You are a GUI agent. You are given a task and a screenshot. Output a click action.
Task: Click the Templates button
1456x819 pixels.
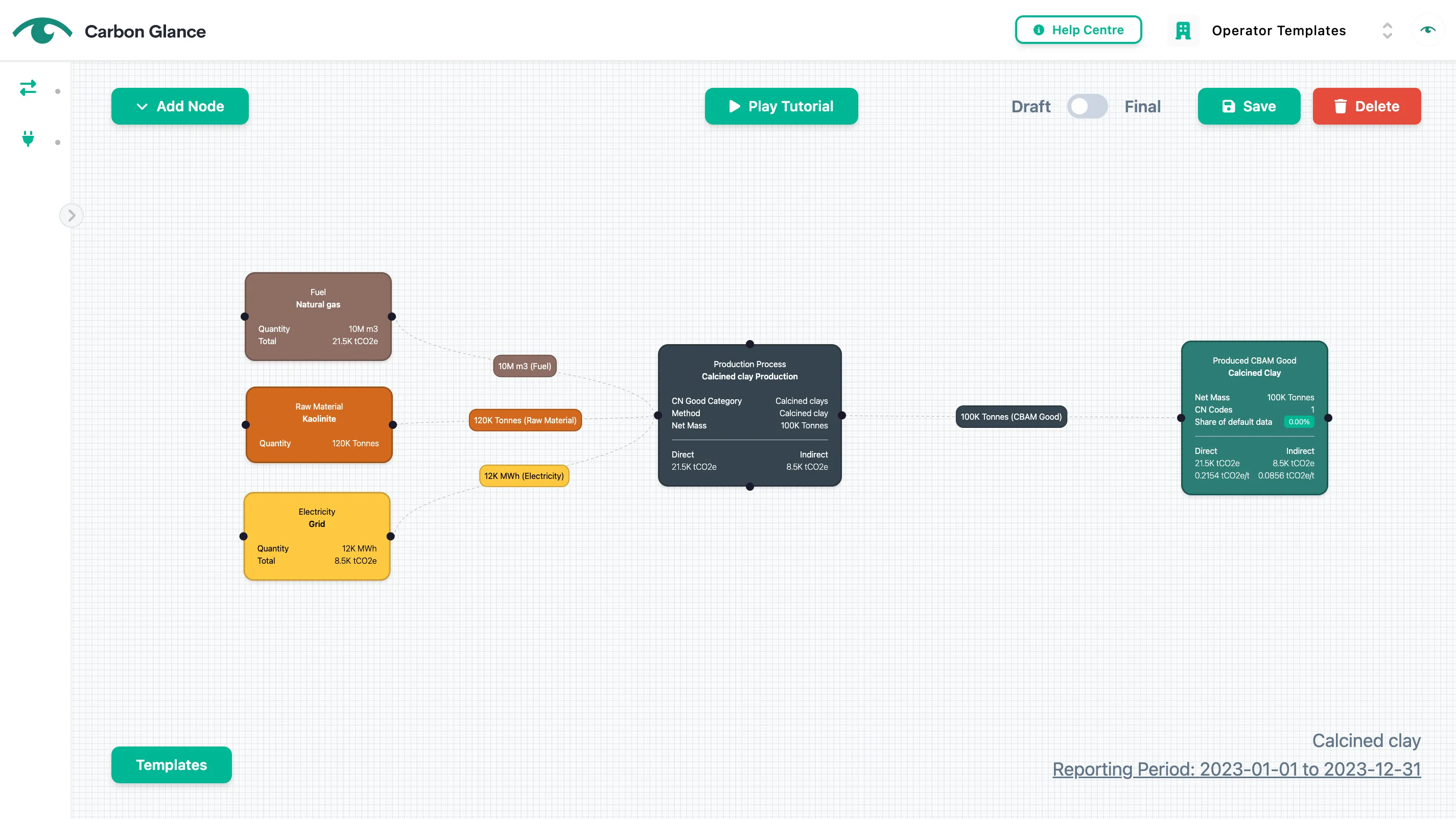coord(171,765)
